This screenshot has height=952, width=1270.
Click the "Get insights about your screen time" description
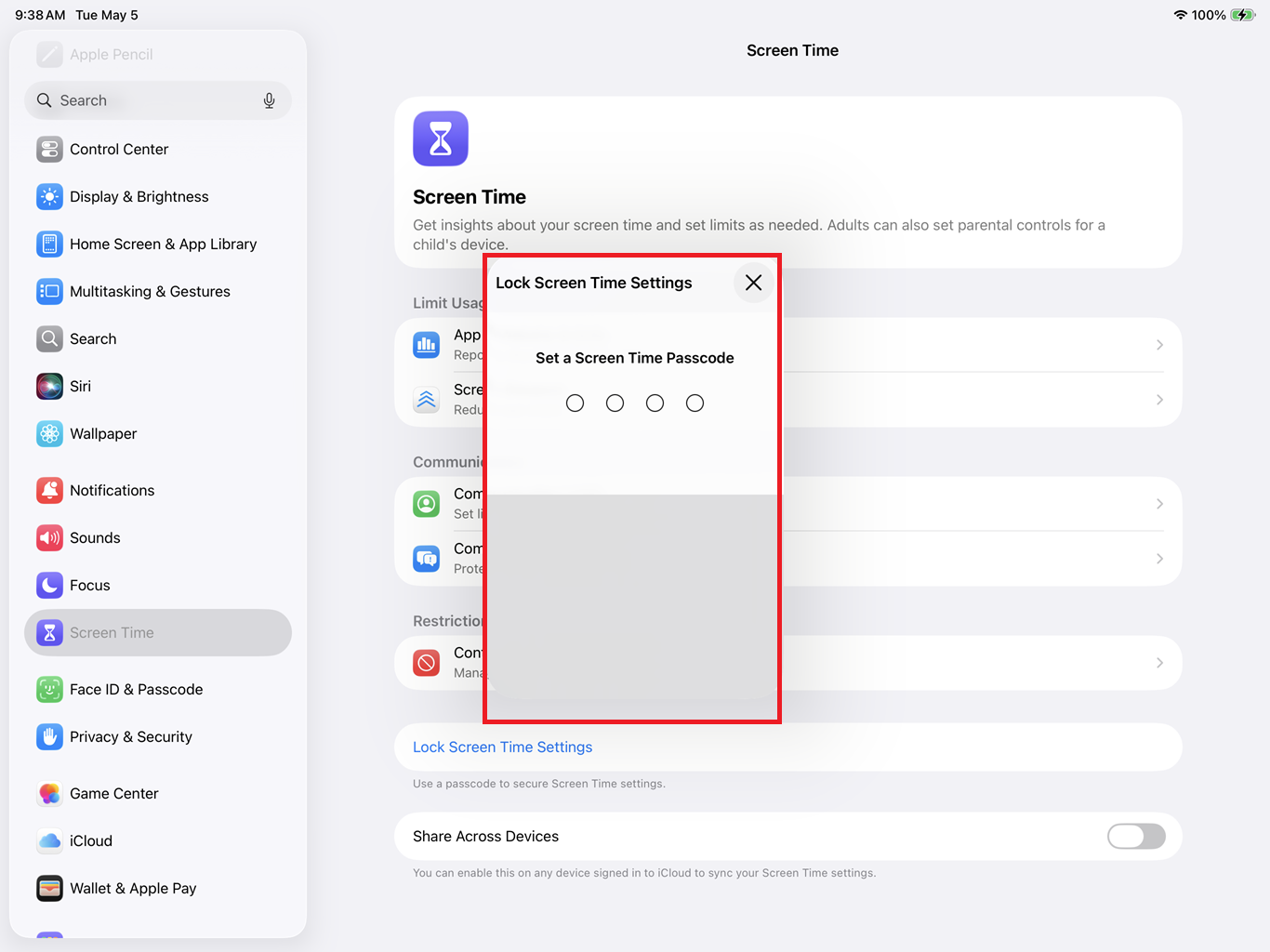[760, 234]
